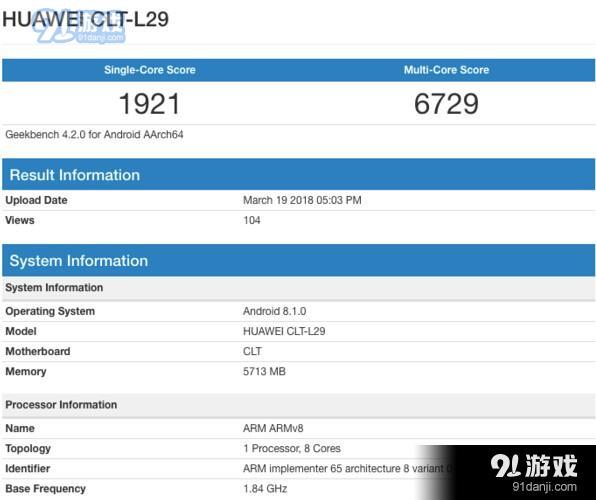Select the date March 19 2018 05:03 PM
This screenshot has height=500, width=596.
302,200
